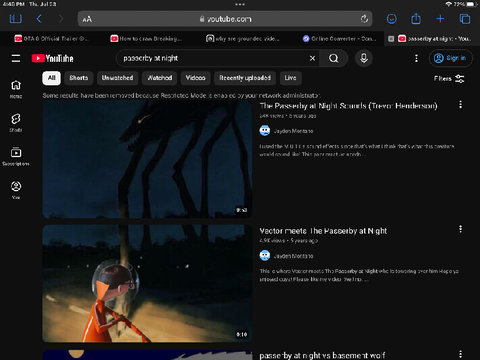Play Vector meets The Passerby thumbnail
Viewport: 480px width, 360px height.
pyautogui.click(x=147, y=284)
